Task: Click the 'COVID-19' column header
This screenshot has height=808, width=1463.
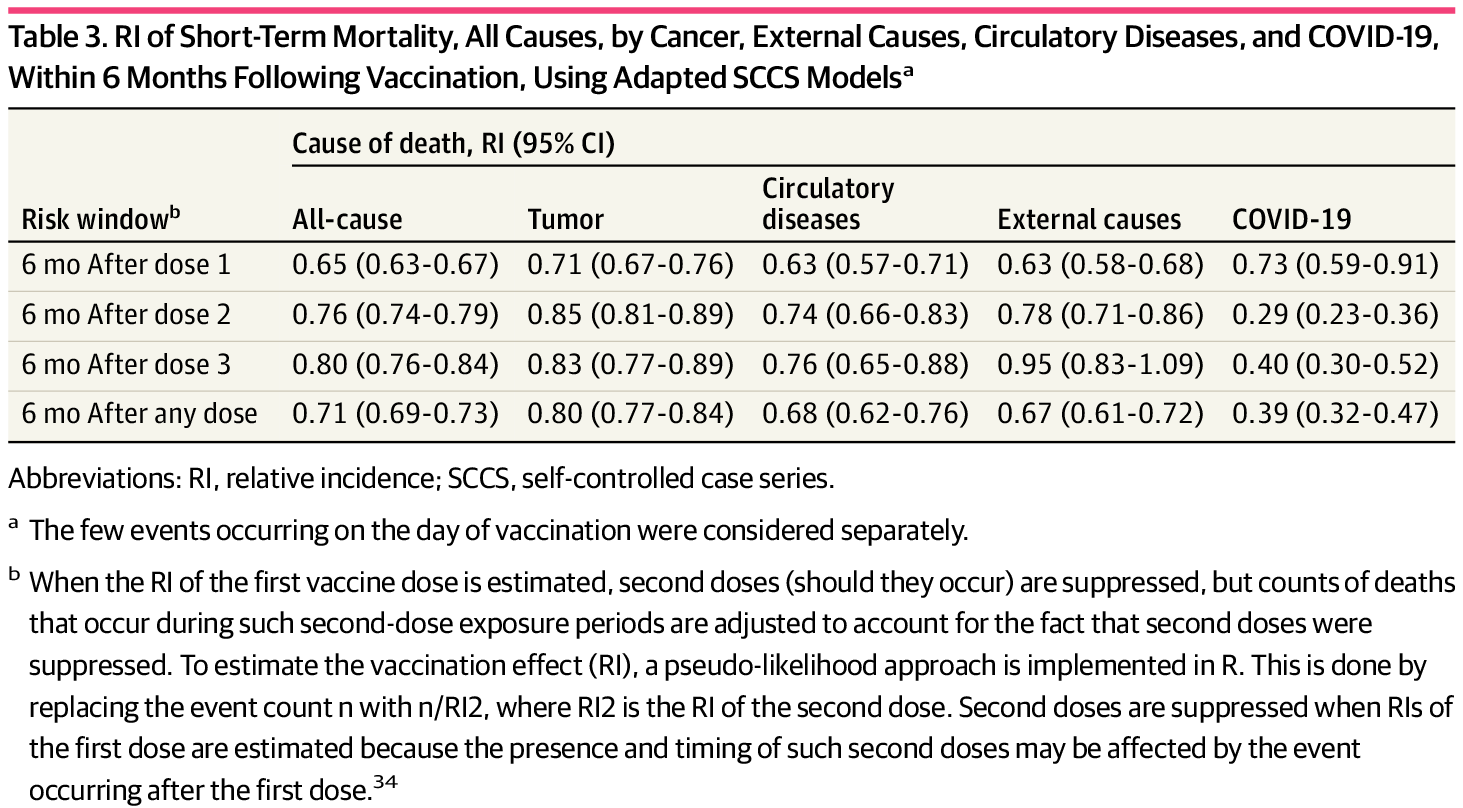Action: (1292, 220)
